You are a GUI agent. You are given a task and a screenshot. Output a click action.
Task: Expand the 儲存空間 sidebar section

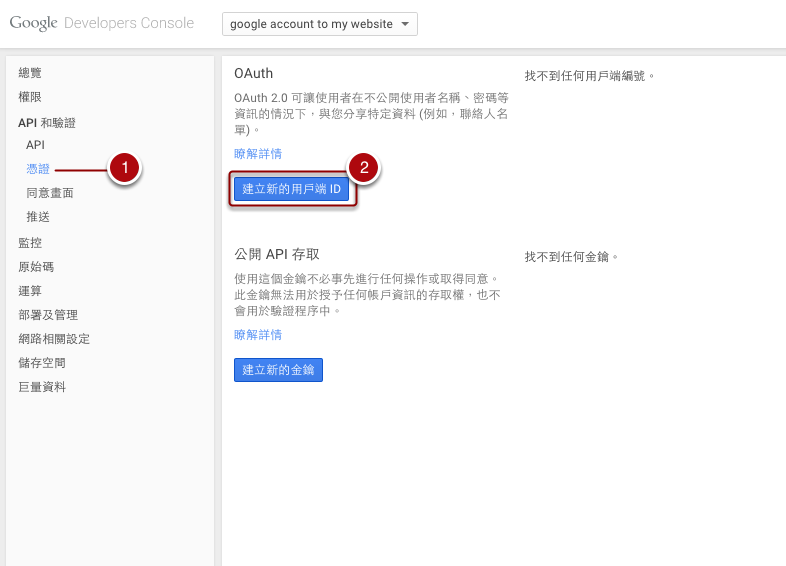click(x=42, y=363)
